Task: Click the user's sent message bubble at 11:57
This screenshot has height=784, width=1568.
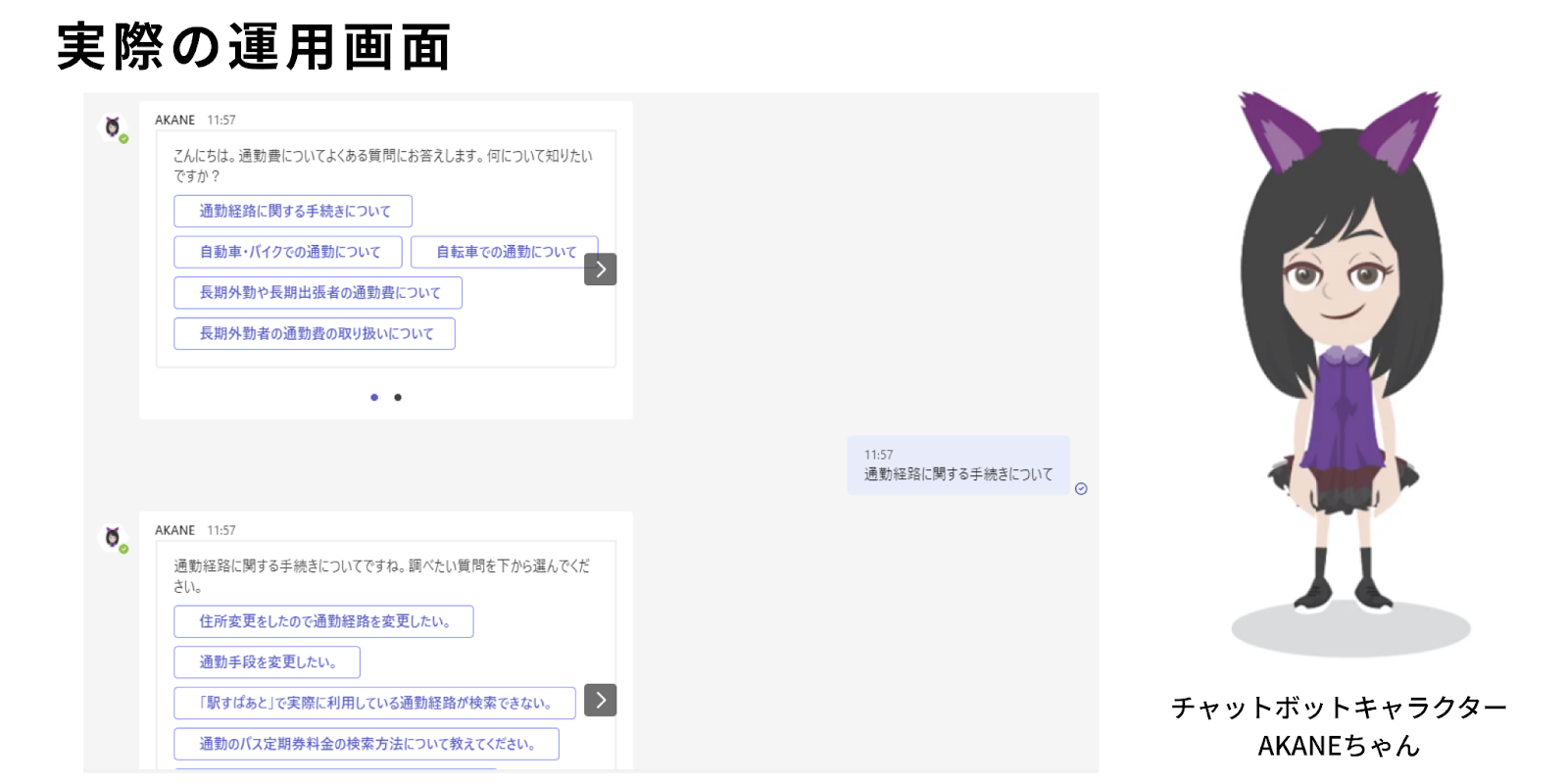Action: [x=957, y=465]
